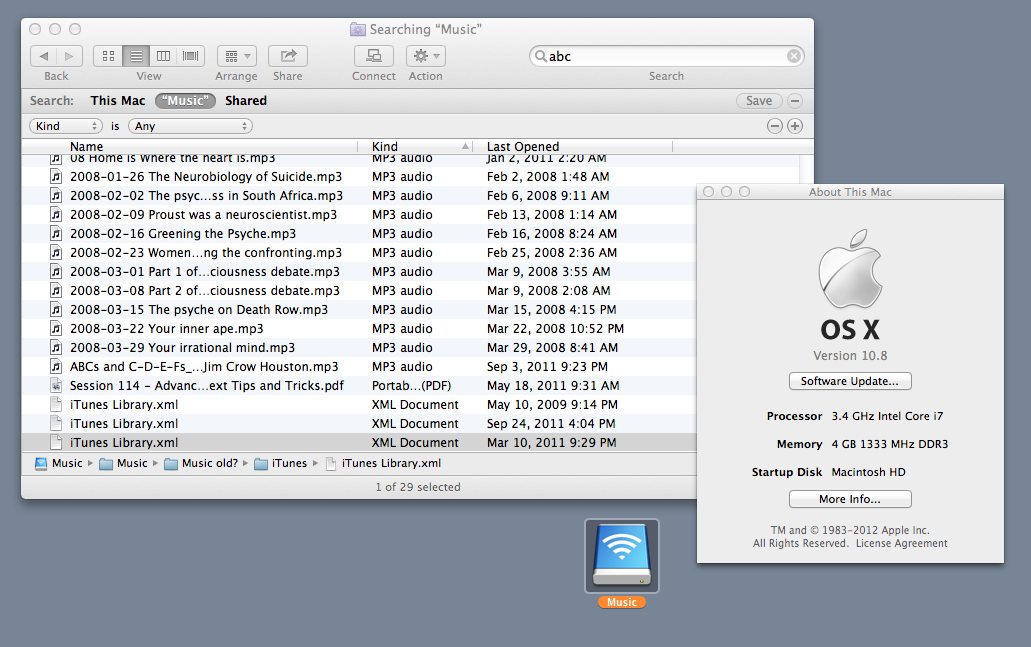Open the Arrange dropdown
Image resolution: width=1031 pixels, height=647 pixels.
237,57
